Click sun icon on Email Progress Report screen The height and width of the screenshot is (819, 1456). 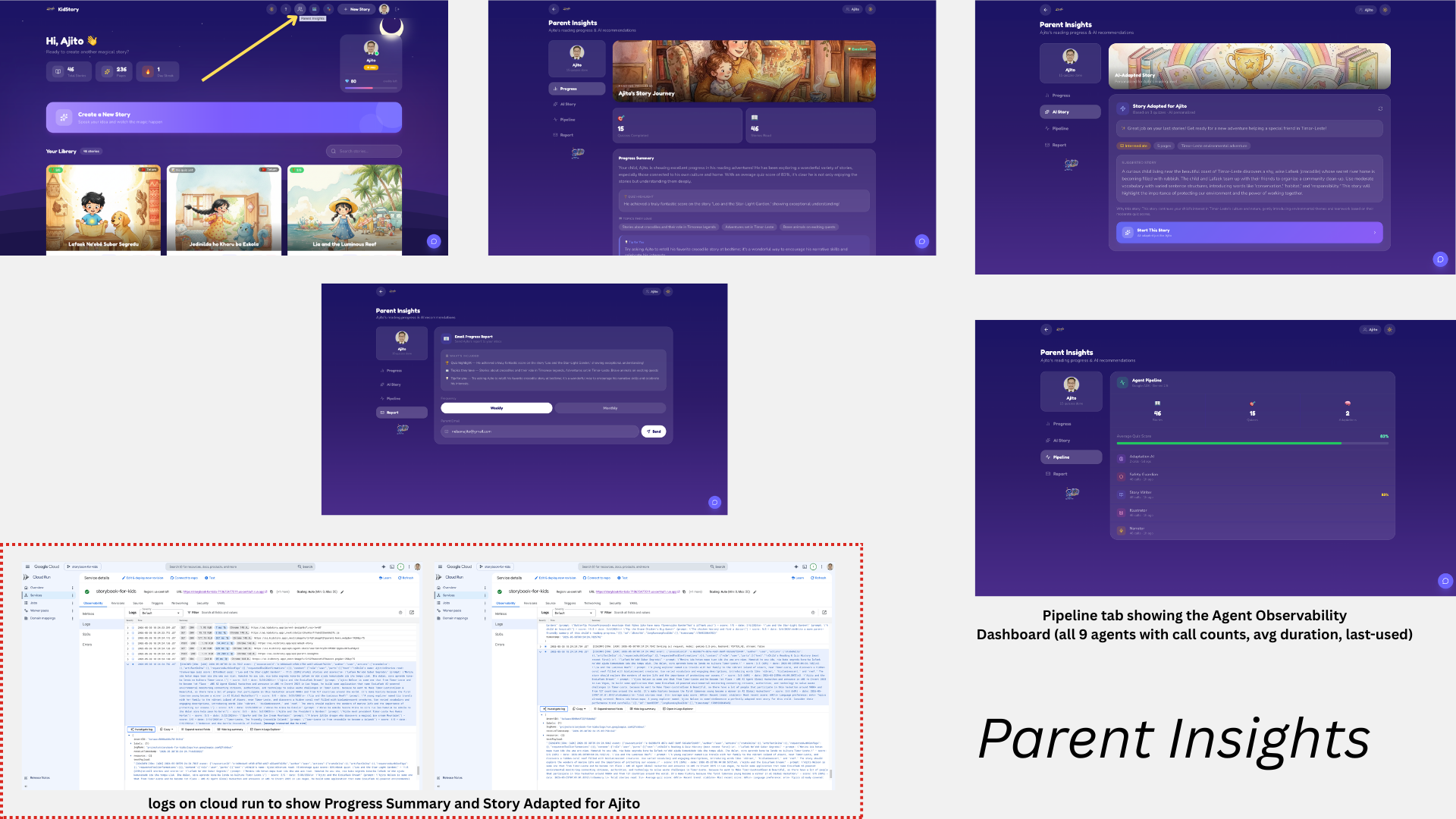click(x=668, y=291)
